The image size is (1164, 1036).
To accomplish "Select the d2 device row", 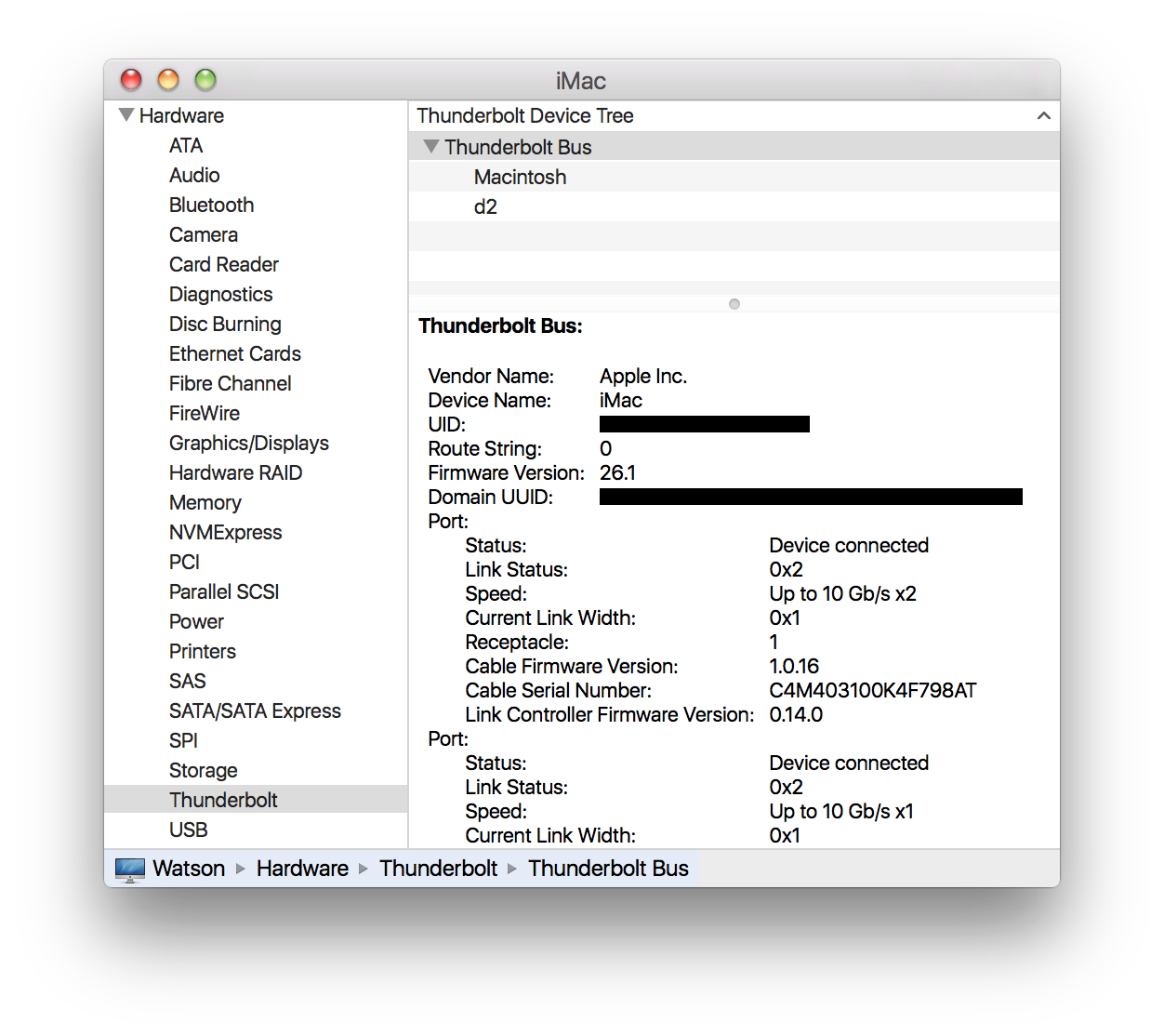I will (x=734, y=206).
